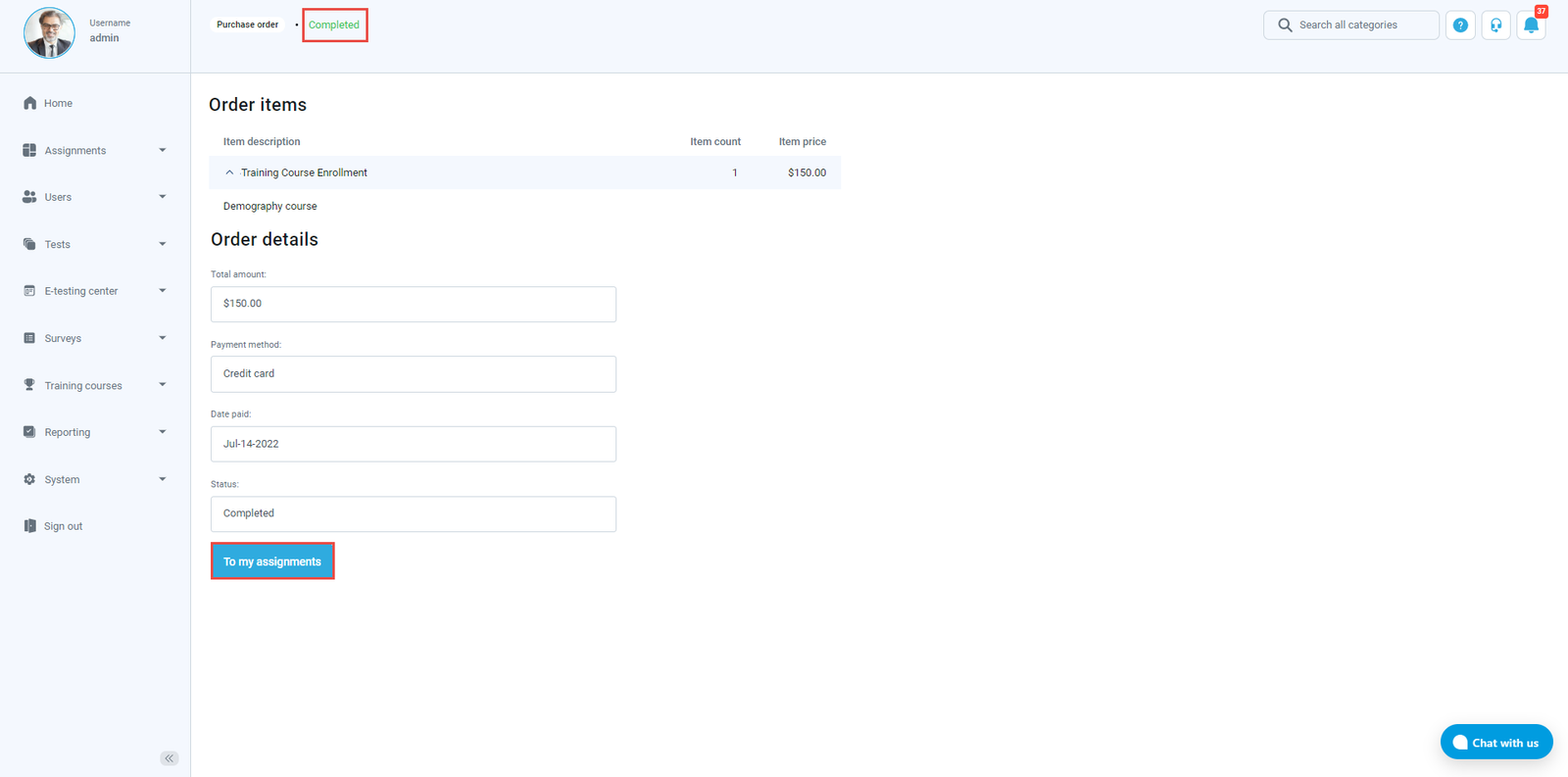Open the System sidebar menu
Screen dimensions: 1568x777
62,479
